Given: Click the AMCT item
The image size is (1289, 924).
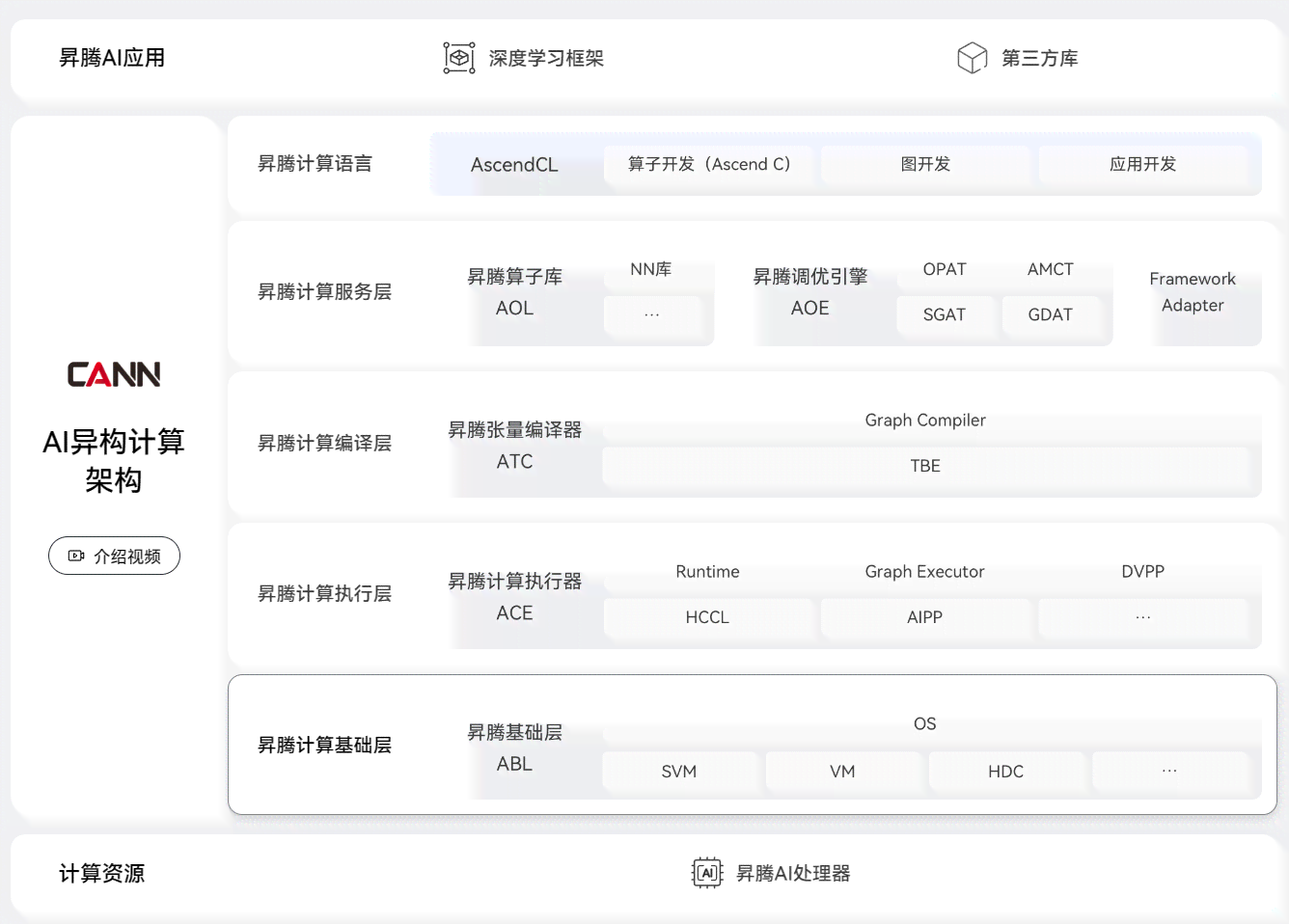Looking at the screenshot, I should click(1051, 269).
